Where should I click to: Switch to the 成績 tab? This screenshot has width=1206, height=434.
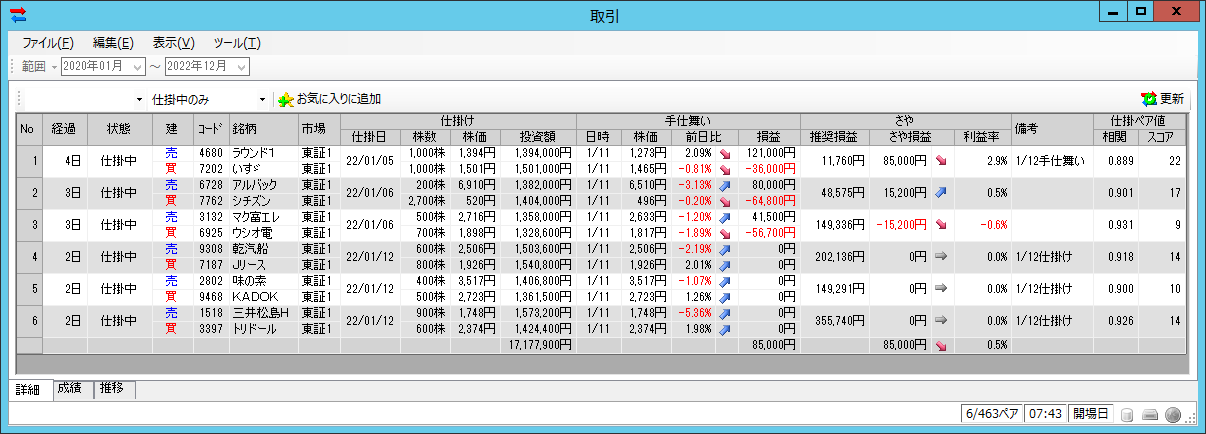[69, 389]
